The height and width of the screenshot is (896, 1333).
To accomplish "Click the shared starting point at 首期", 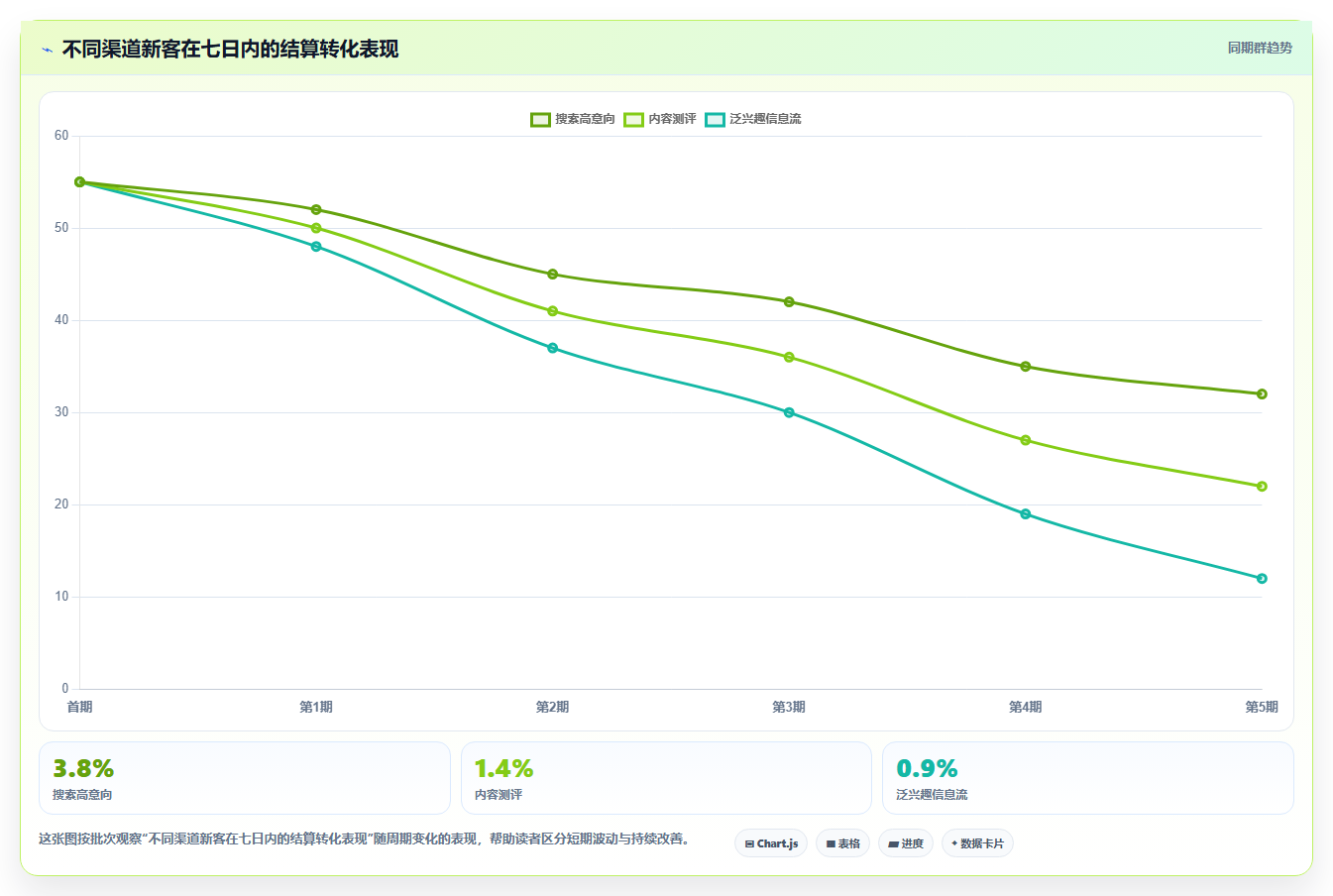I will click(x=79, y=181).
